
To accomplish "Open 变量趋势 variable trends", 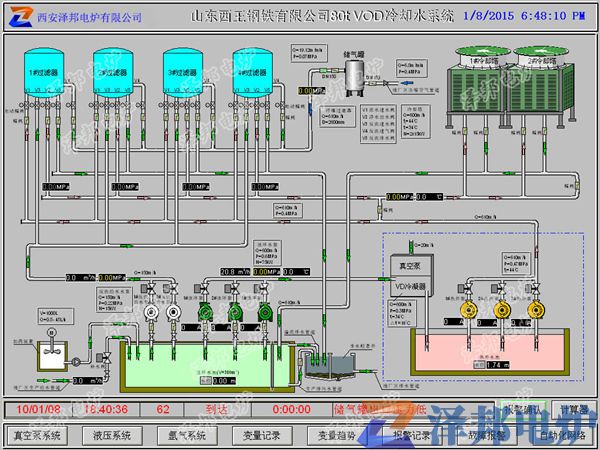I will pos(333,435).
